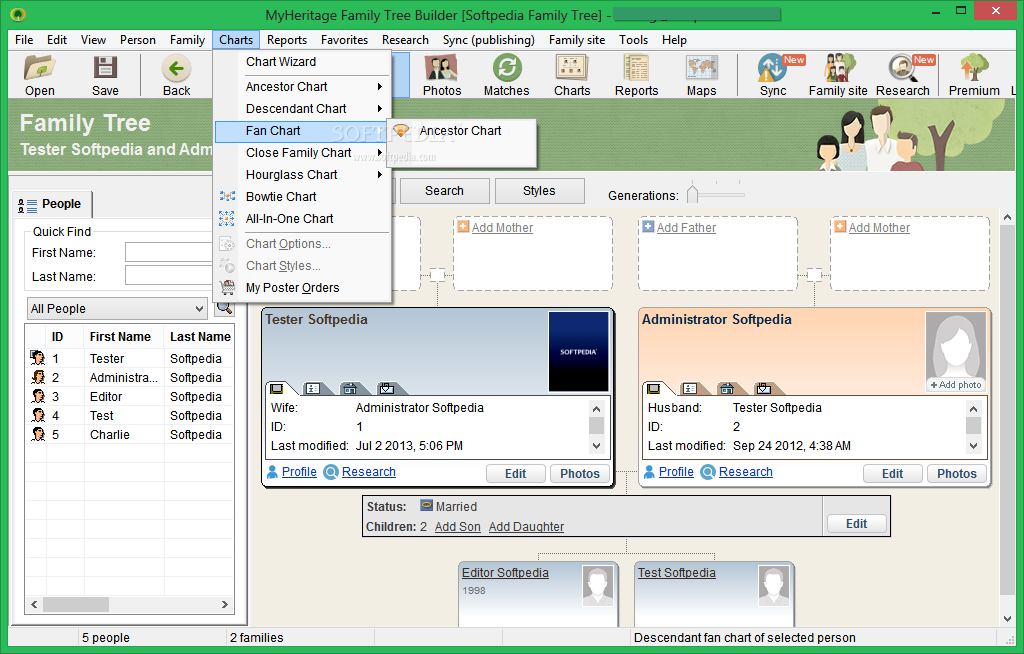
Task: Click Edit button on Tester's card
Action: (x=515, y=474)
